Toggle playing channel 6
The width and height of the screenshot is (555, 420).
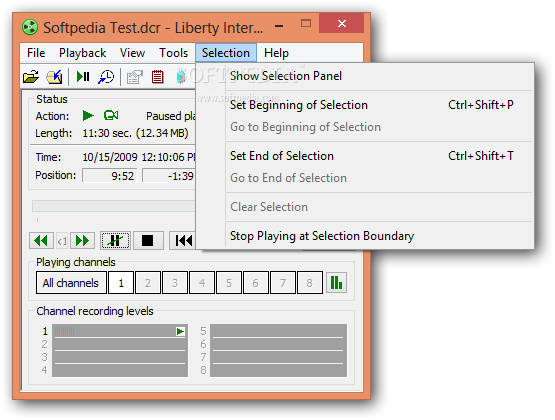click(x=256, y=283)
